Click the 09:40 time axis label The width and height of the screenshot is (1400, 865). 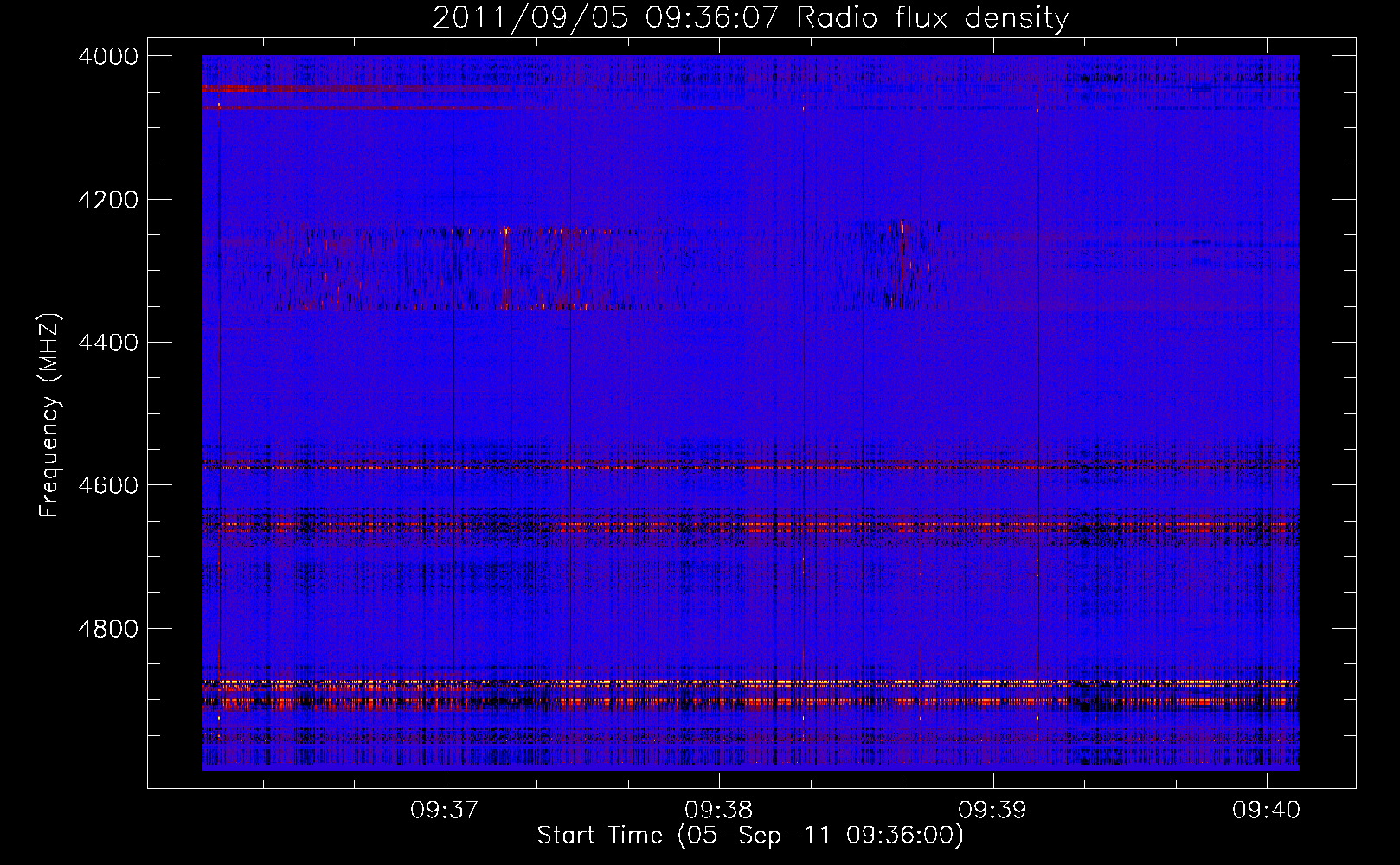click(x=1268, y=811)
